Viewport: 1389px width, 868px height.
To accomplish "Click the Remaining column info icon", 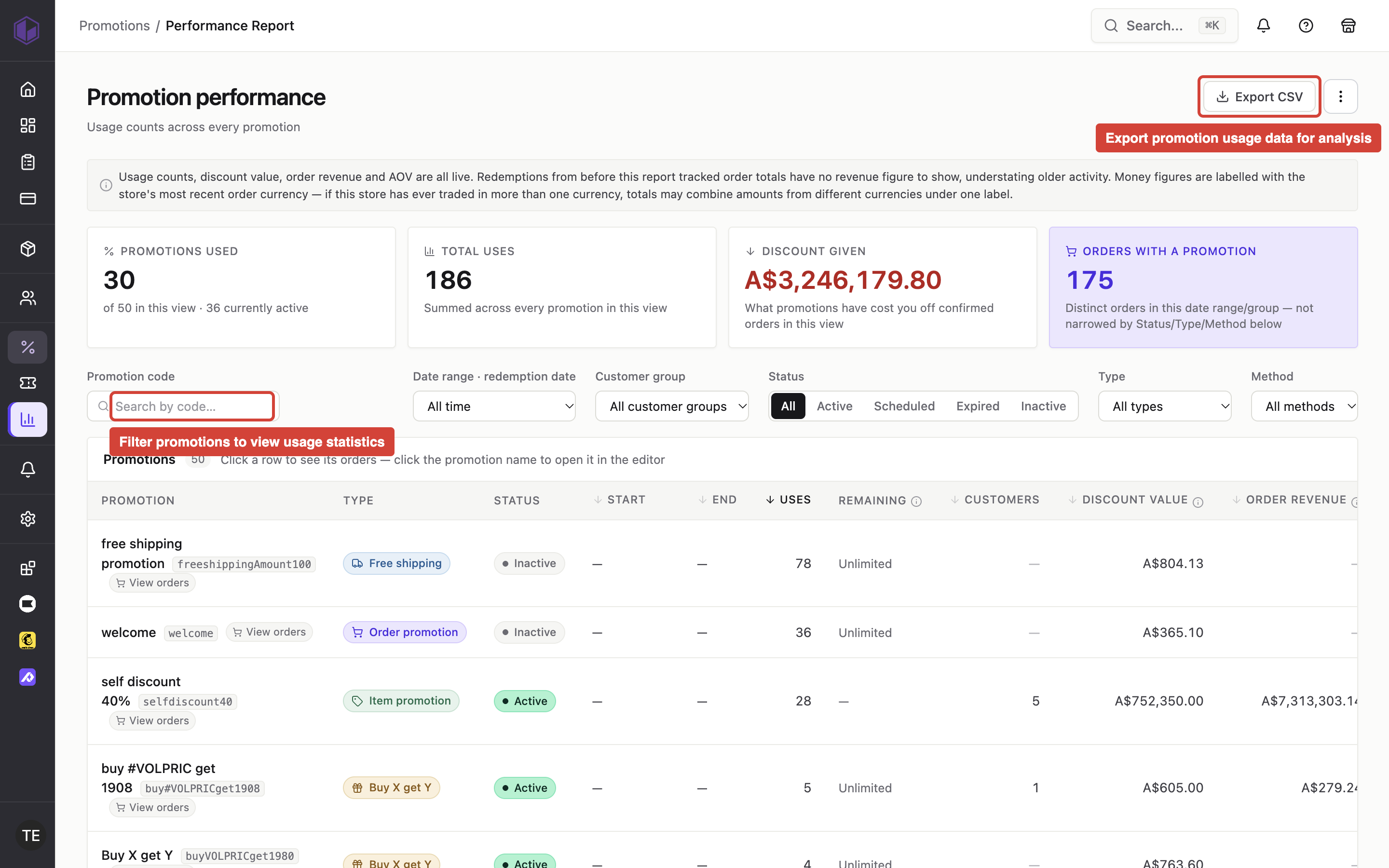I will click(917, 502).
